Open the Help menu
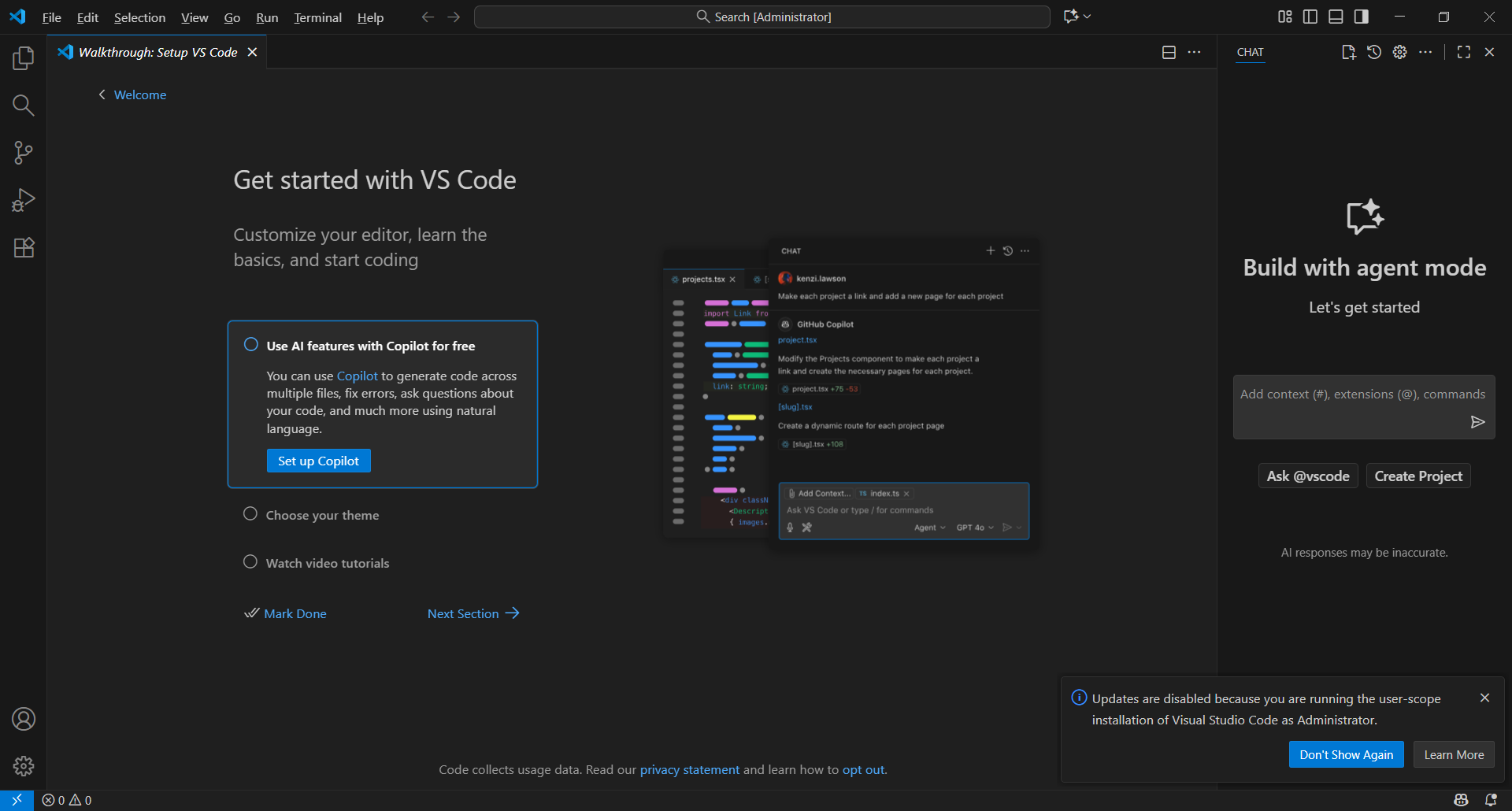This screenshot has height=811, width=1512. pyautogui.click(x=370, y=17)
